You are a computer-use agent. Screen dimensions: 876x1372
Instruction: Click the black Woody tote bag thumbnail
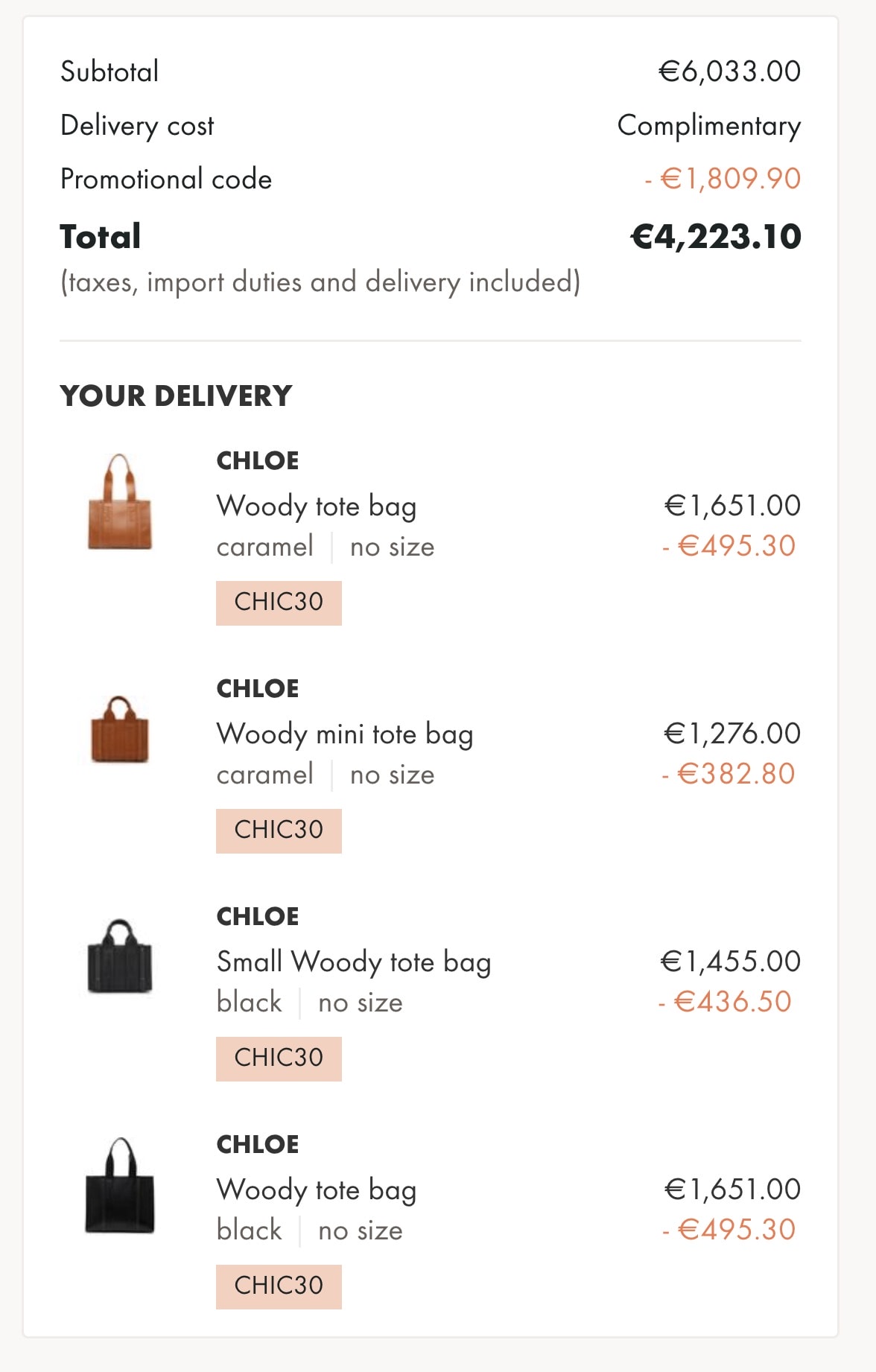click(x=120, y=1187)
